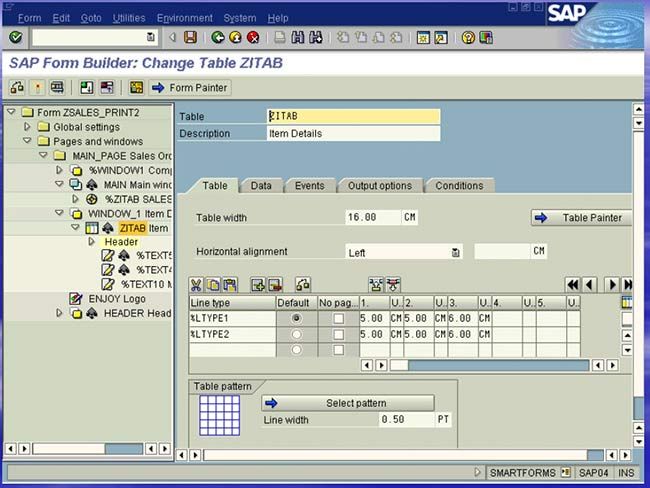Open the command field history dropdown
This screenshot has height=488, width=650.
[150, 37]
